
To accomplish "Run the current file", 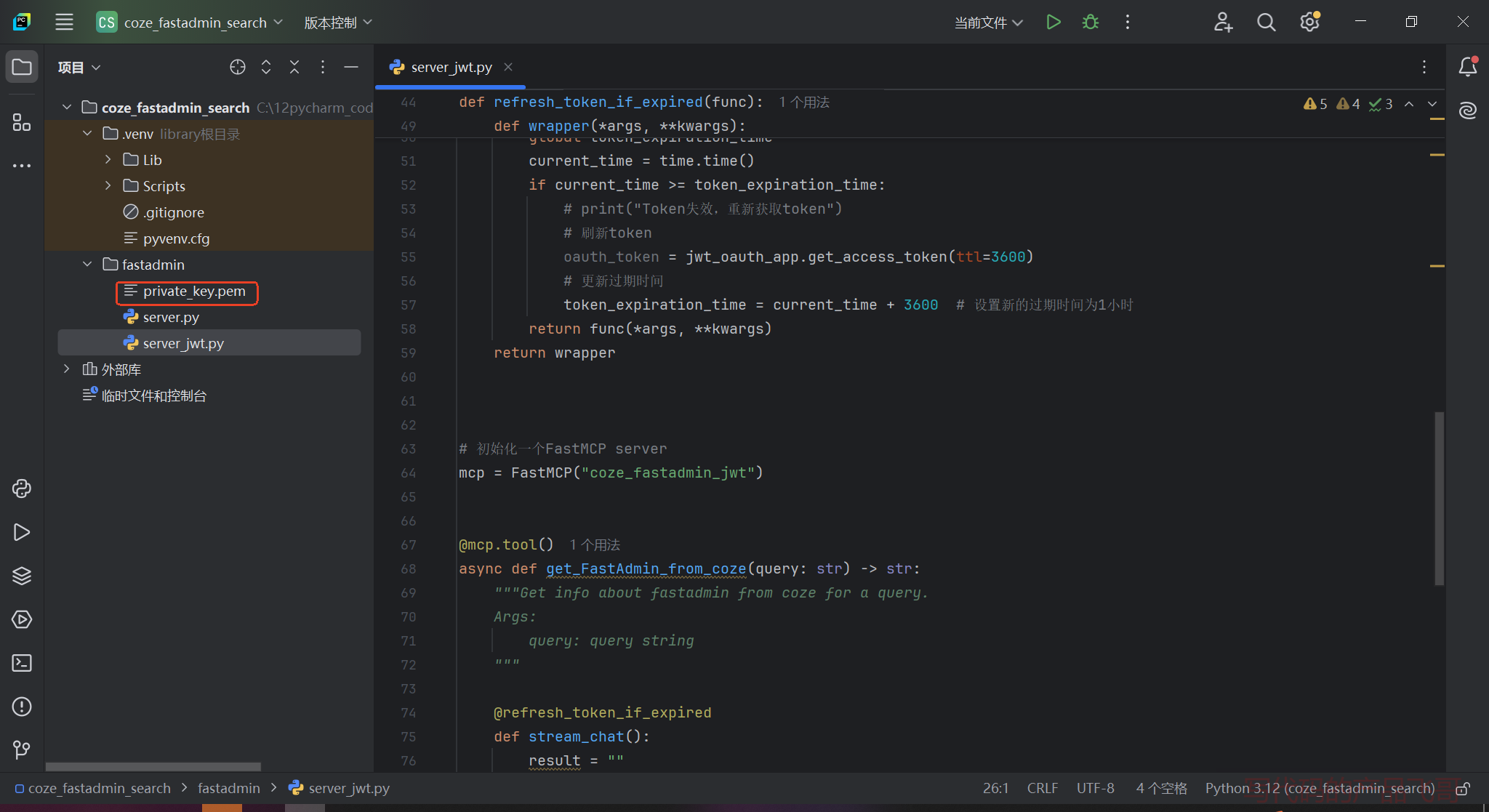I will point(1053,22).
